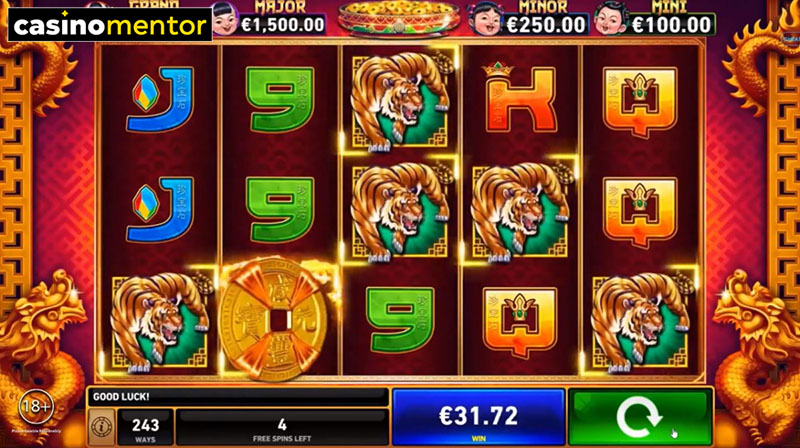Viewport: 800px width, 448px height.
Task: Click the Good Luck message bar
Action: (238, 396)
